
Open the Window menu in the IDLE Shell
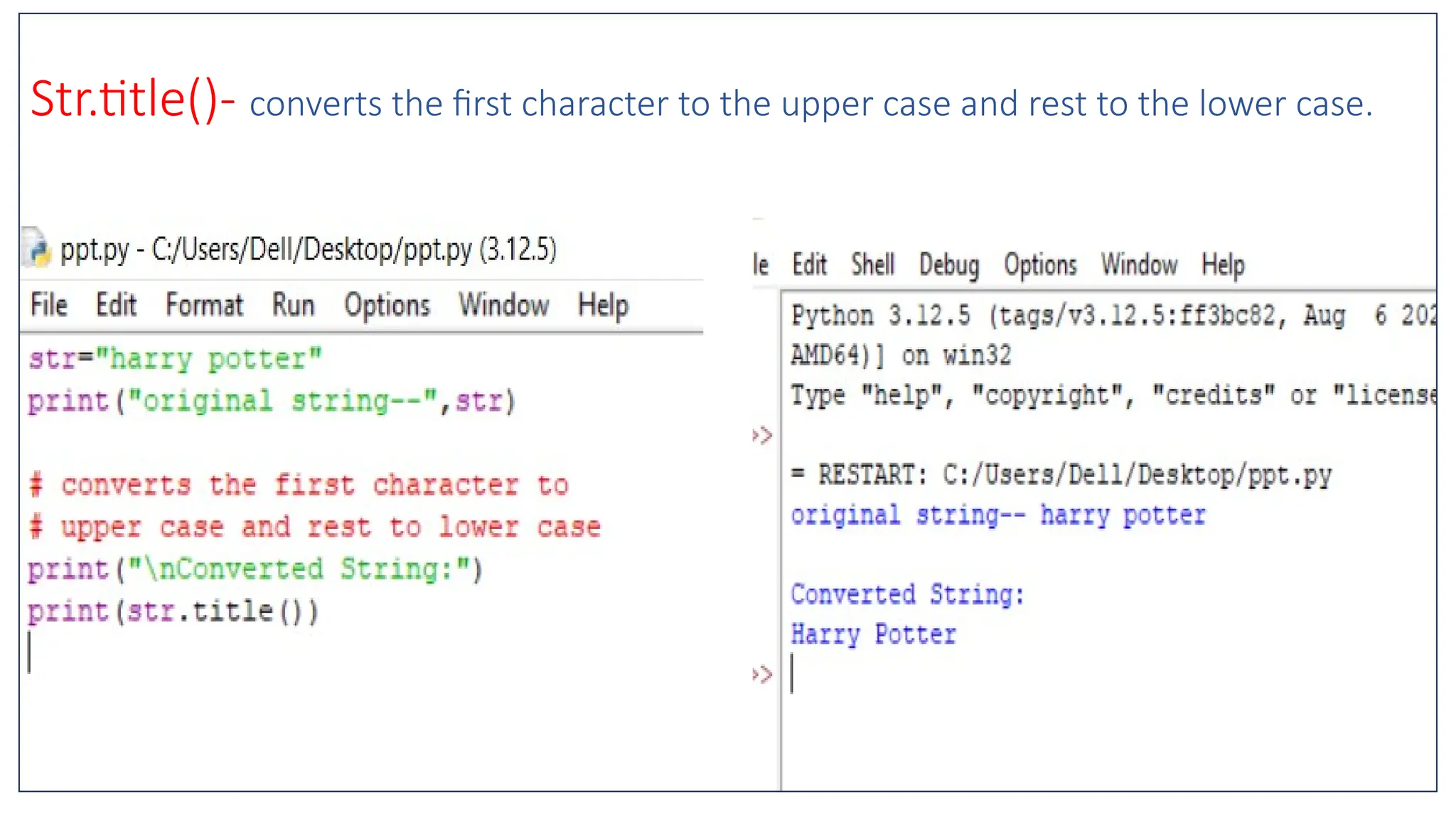click(1139, 264)
